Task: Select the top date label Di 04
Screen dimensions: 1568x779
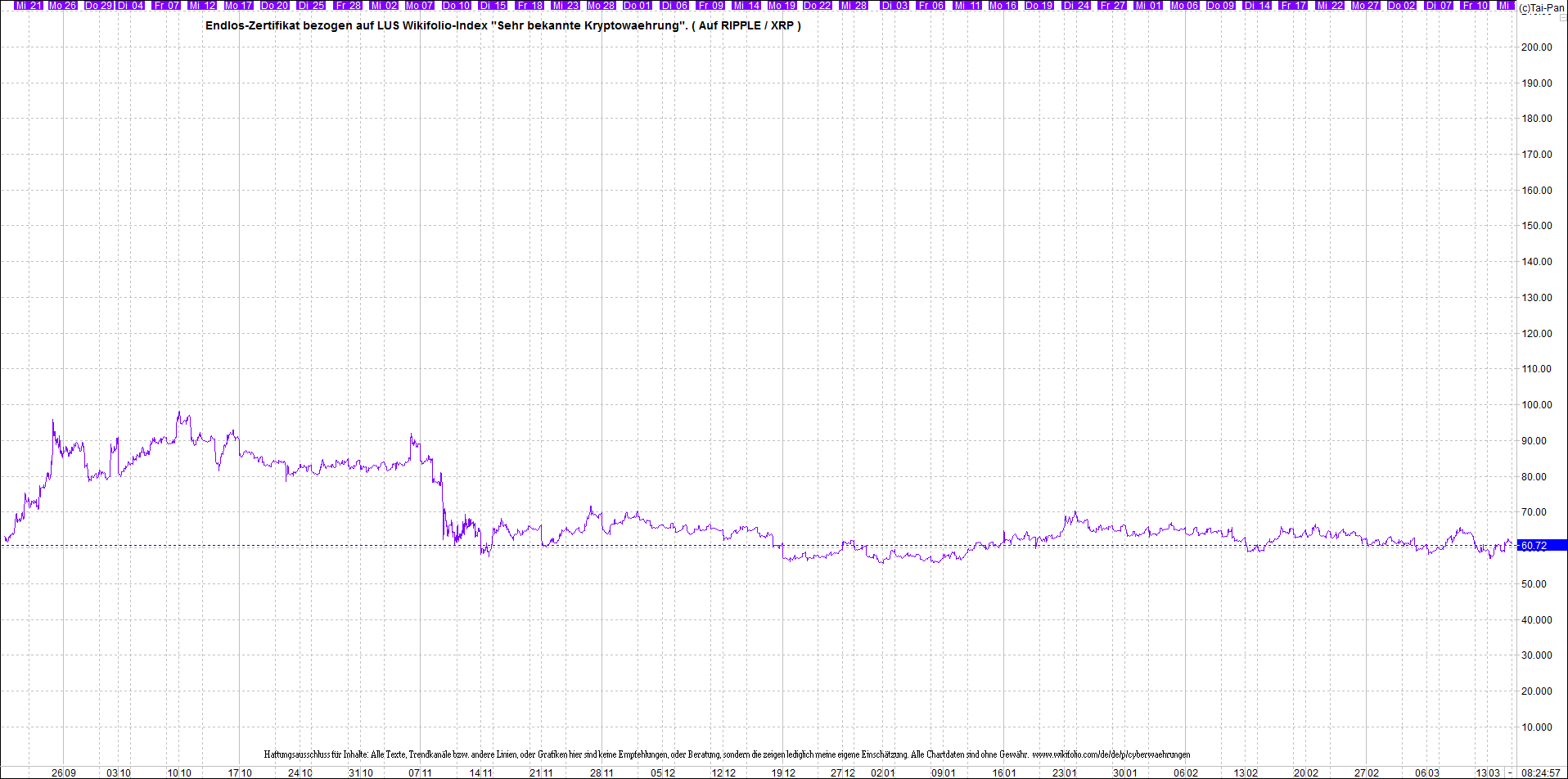Action: point(131,5)
